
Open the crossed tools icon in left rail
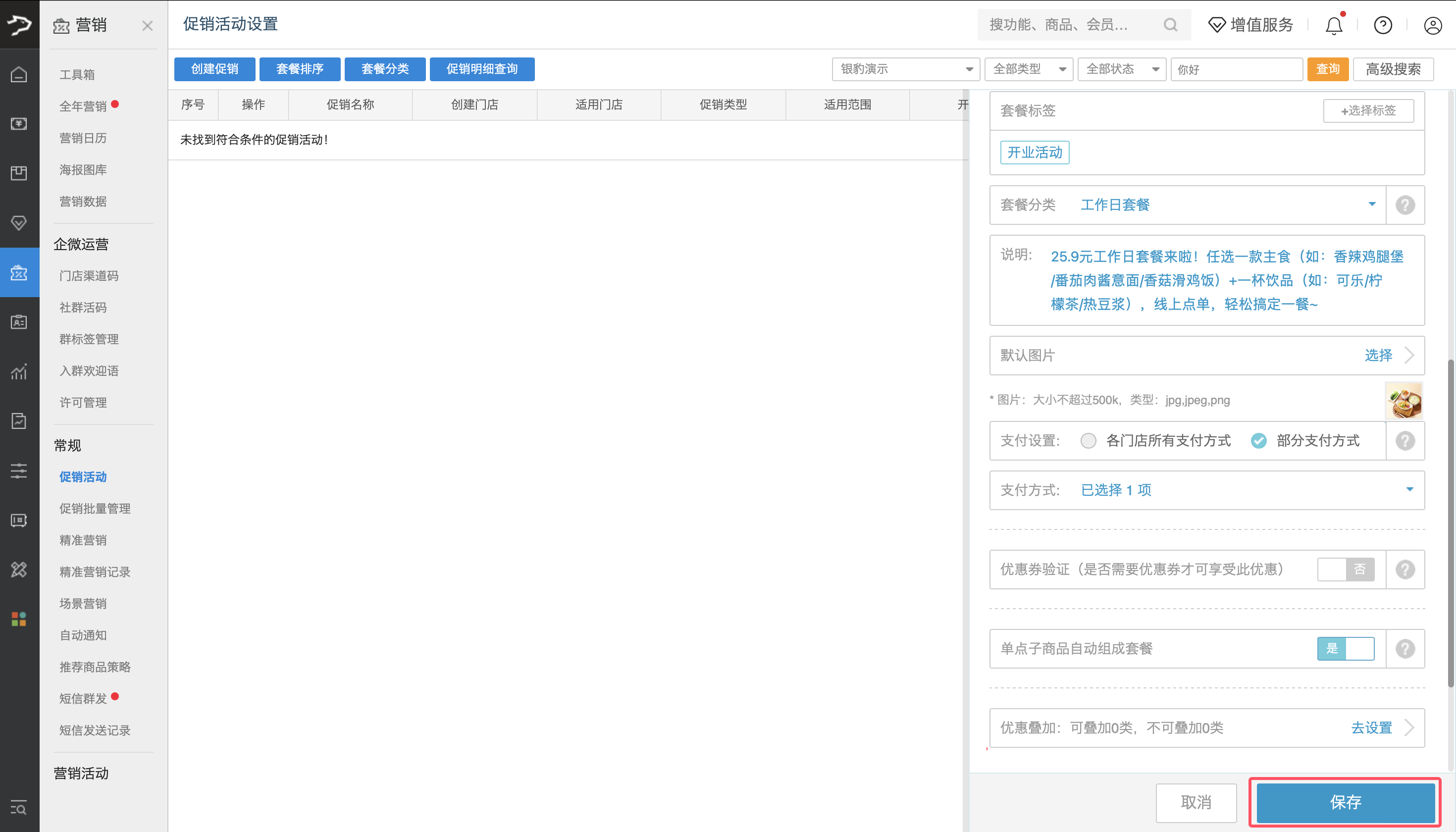pyautogui.click(x=19, y=570)
